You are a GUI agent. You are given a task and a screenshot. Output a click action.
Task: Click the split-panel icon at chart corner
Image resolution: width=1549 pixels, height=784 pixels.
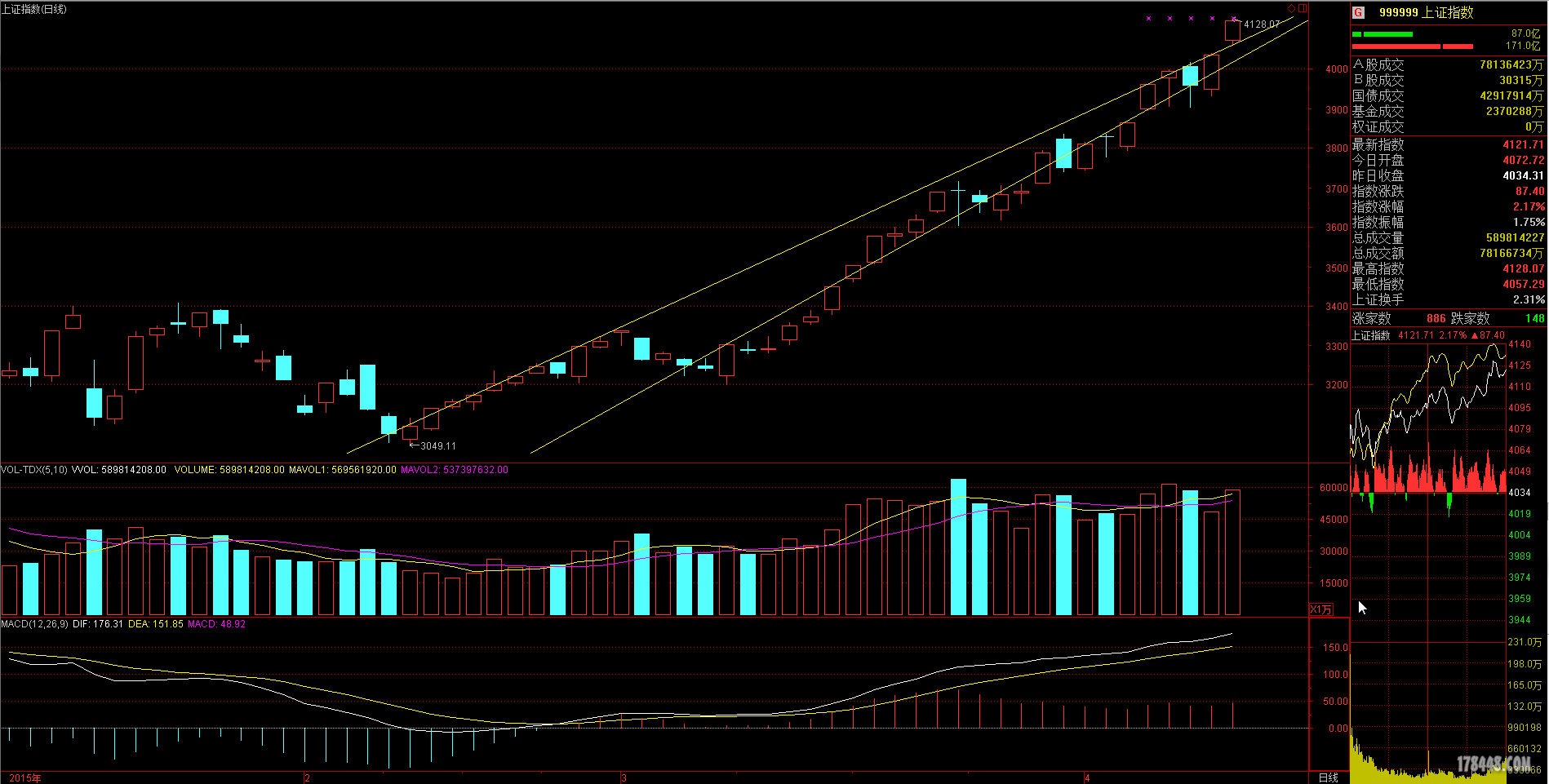(x=1303, y=9)
